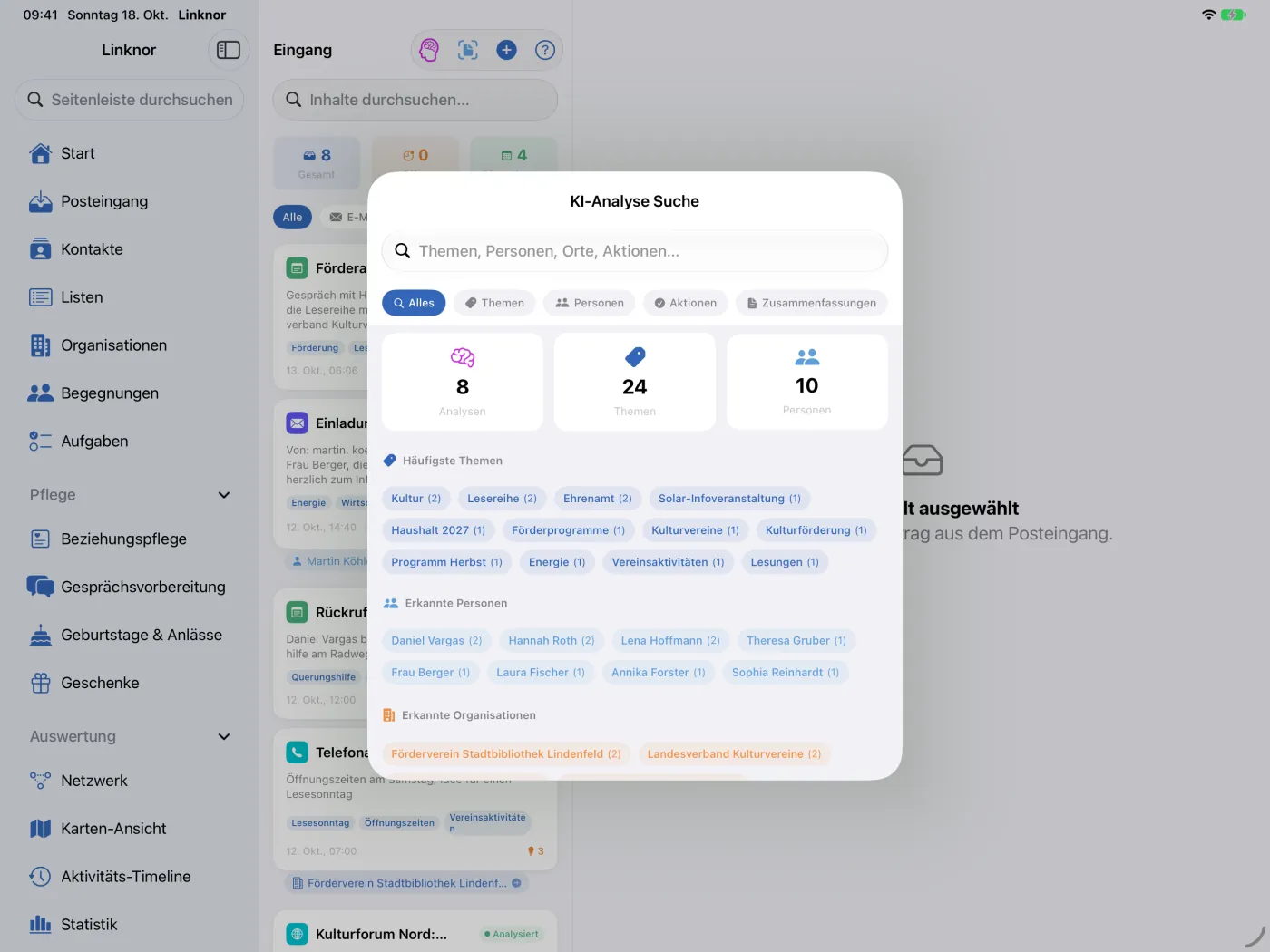Image resolution: width=1270 pixels, height=952 pixels.
Task: Select the Aktionen filter tab
Action: pyautogui.click(x=686, y=303)
